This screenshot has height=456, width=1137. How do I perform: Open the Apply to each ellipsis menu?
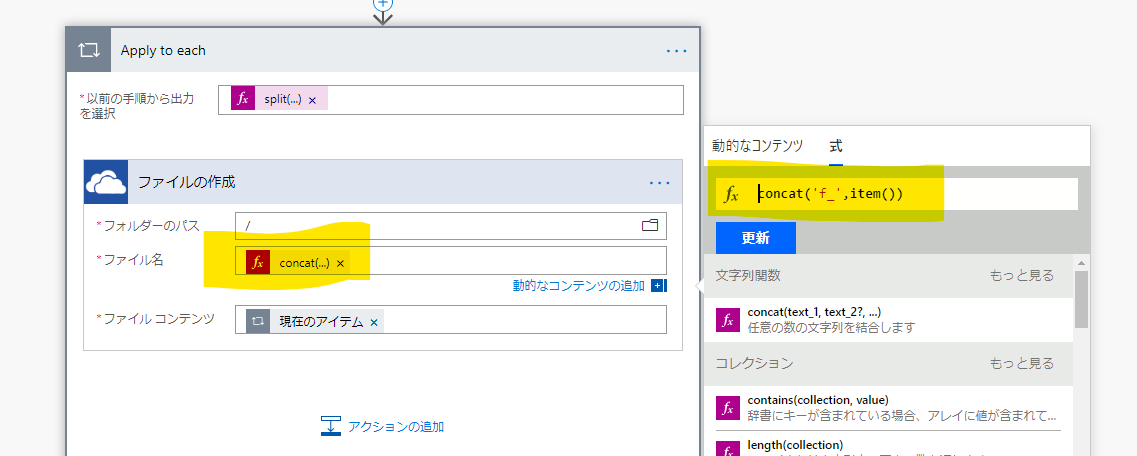(676, 51)
